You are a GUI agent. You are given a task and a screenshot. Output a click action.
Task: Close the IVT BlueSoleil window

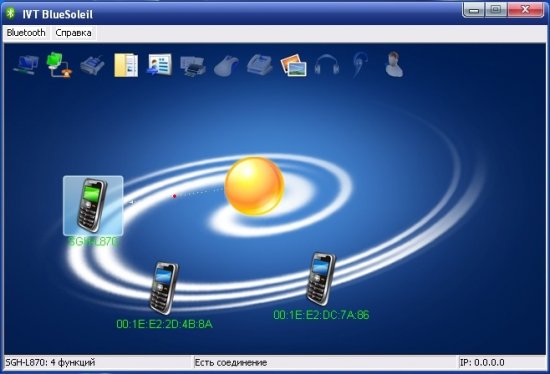click(x=525, y=10)
